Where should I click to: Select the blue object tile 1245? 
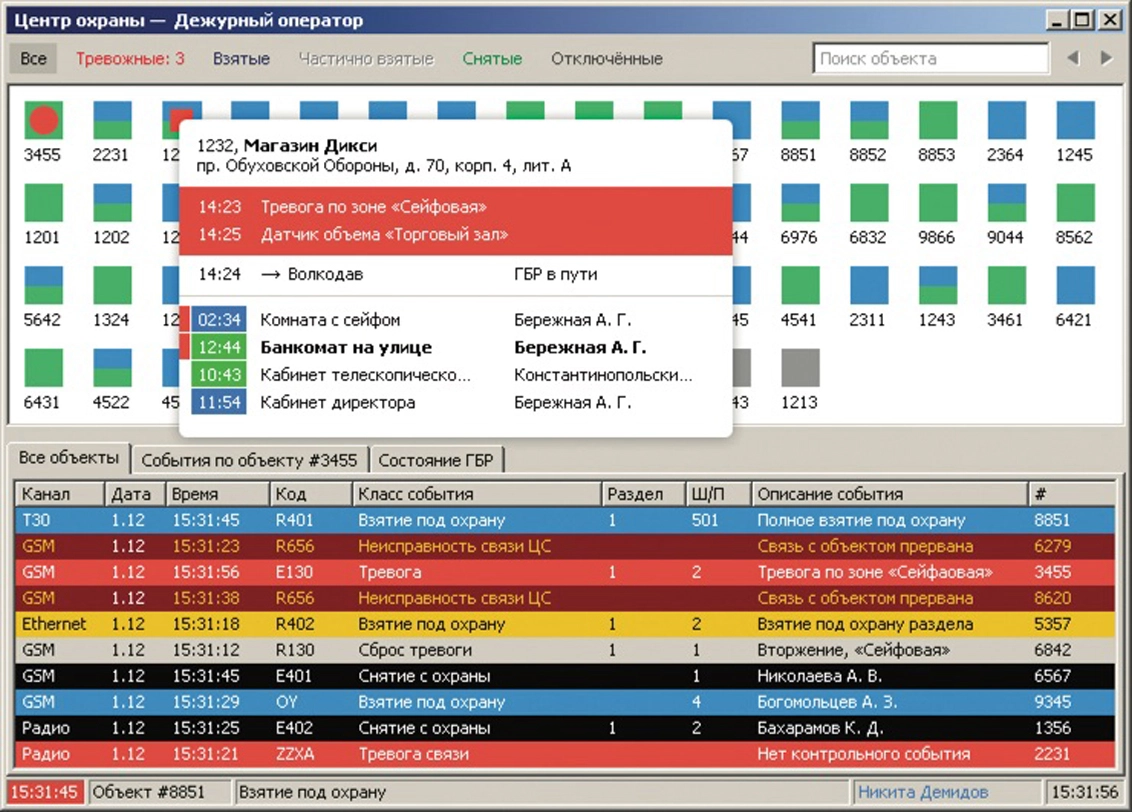click(1074, 121)
